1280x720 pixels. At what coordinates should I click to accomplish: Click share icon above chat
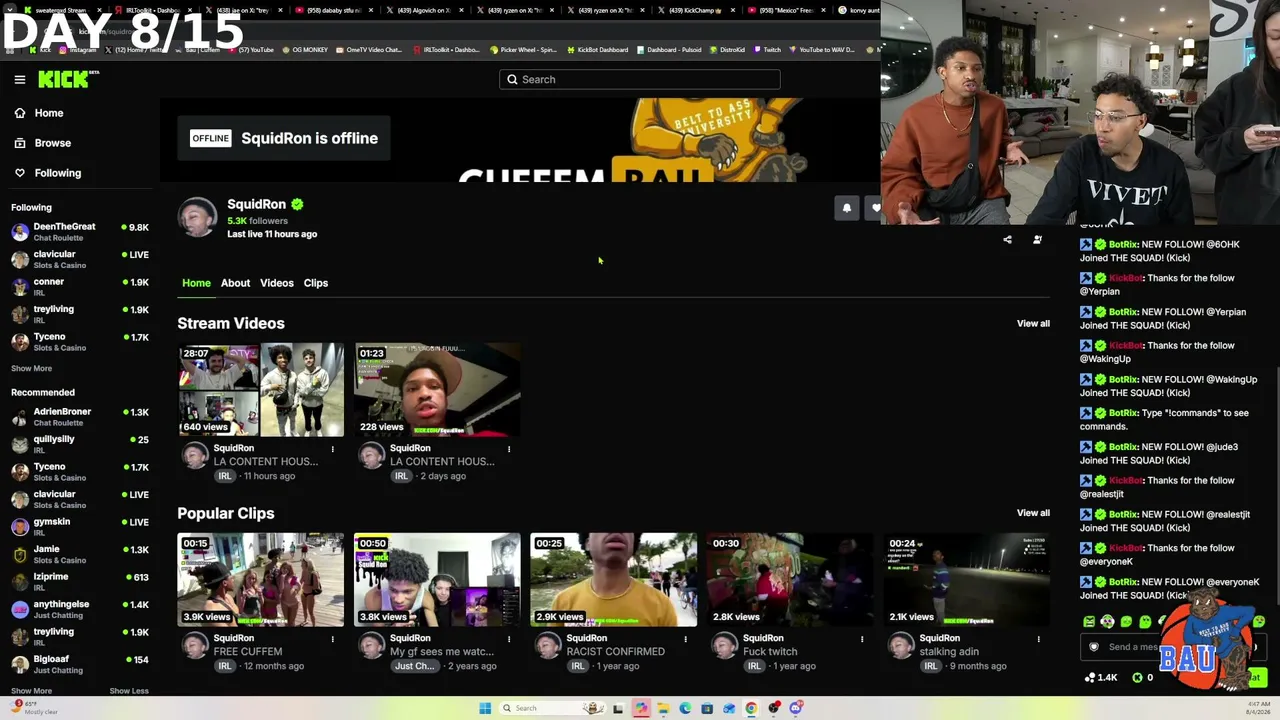tap(1007, 240)
